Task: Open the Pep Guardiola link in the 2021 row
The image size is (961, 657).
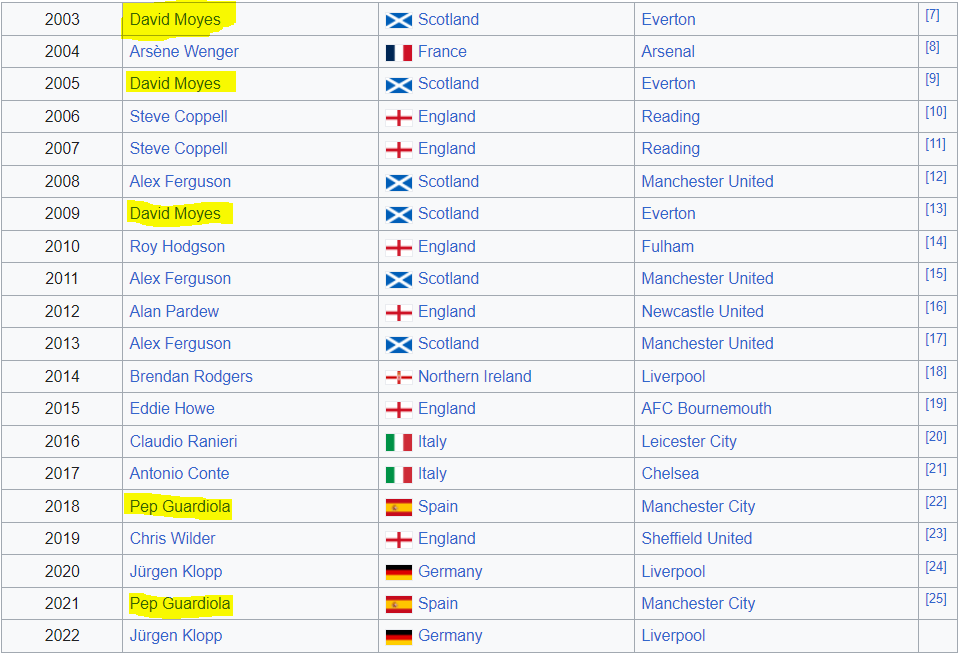Action: pyautogui.click(x=180, y=604)
